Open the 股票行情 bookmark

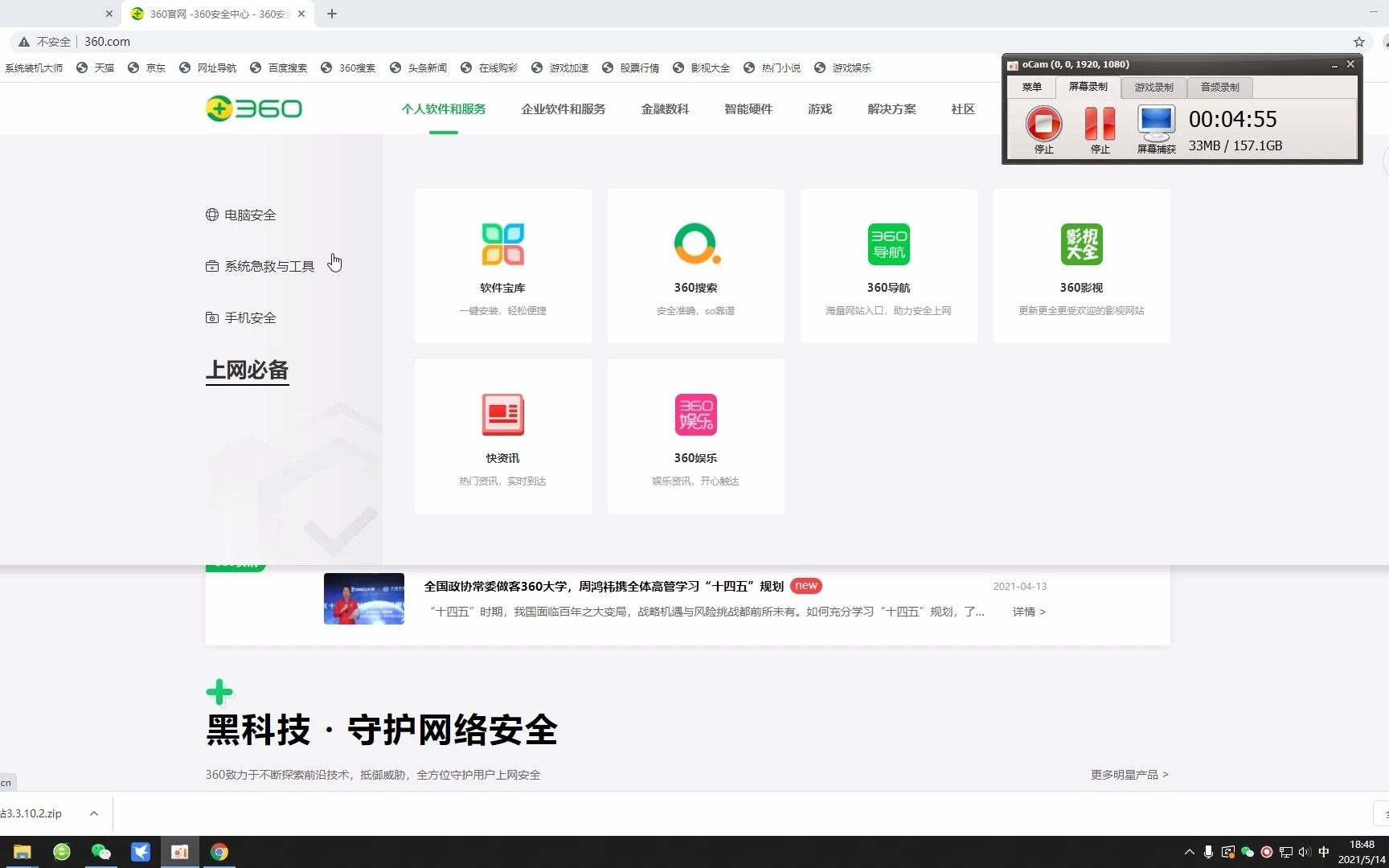pyautogui.click(x=631, y=68)
